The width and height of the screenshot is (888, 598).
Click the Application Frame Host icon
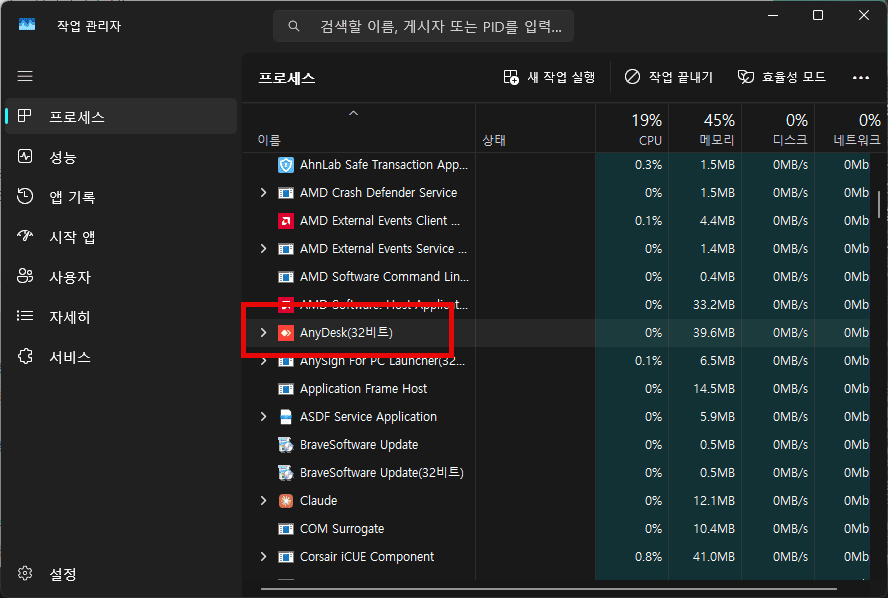click(x=286, y=389)
